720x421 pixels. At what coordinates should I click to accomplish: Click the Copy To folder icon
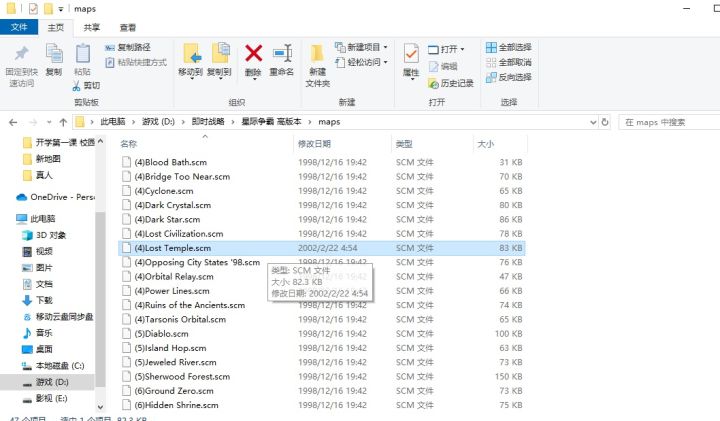221,53
